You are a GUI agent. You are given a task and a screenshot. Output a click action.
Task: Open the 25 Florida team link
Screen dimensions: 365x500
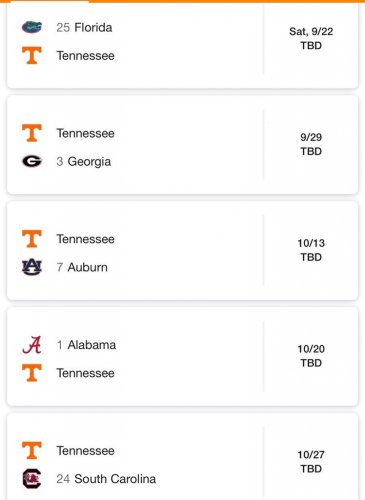coord(84,27)
